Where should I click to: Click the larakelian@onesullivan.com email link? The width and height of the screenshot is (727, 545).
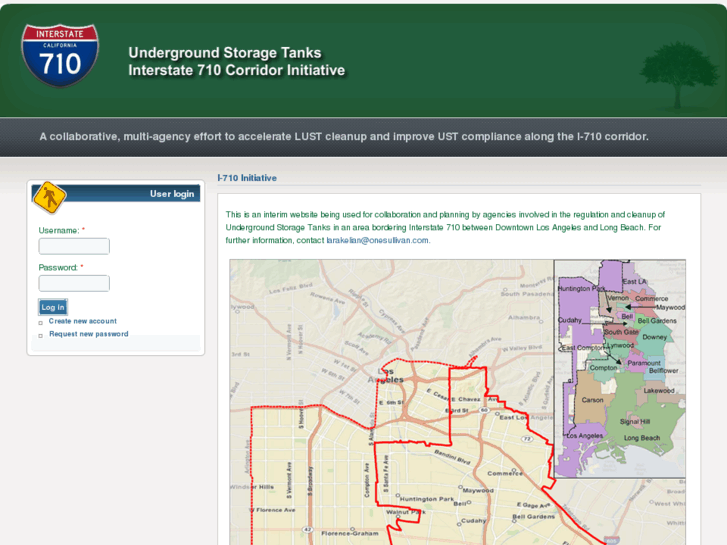click(x=377, y=240)
